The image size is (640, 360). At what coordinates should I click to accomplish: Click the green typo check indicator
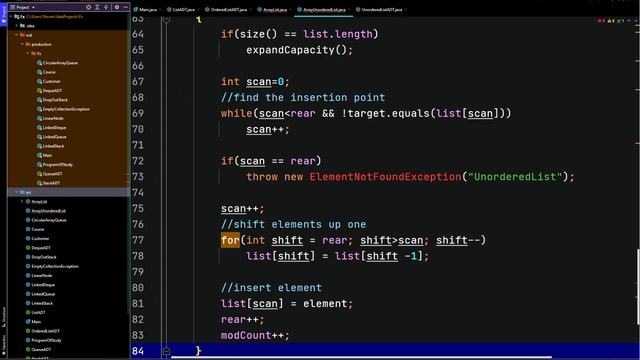[x=621, y=20]
